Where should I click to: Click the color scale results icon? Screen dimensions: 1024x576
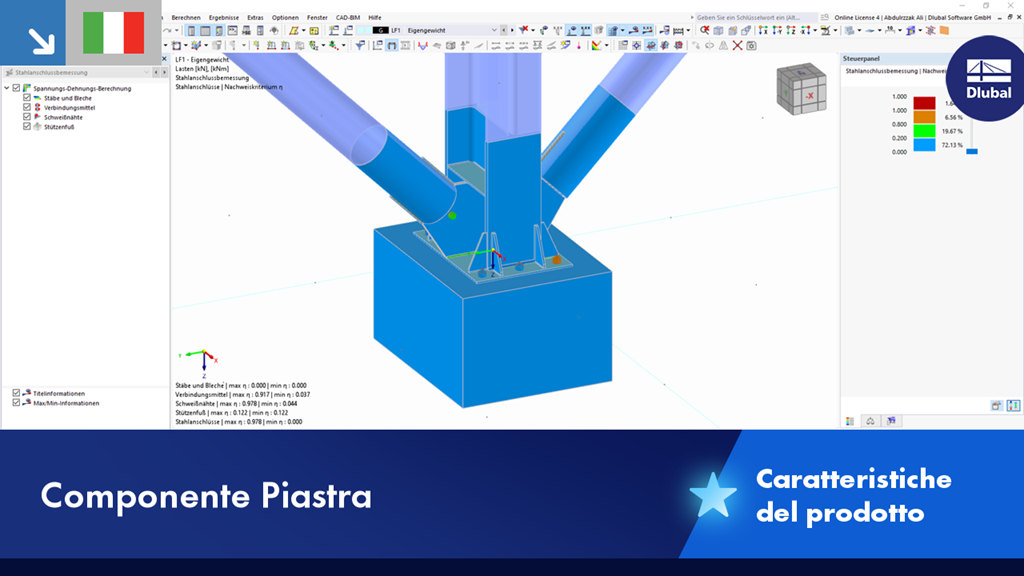(596, 45)
